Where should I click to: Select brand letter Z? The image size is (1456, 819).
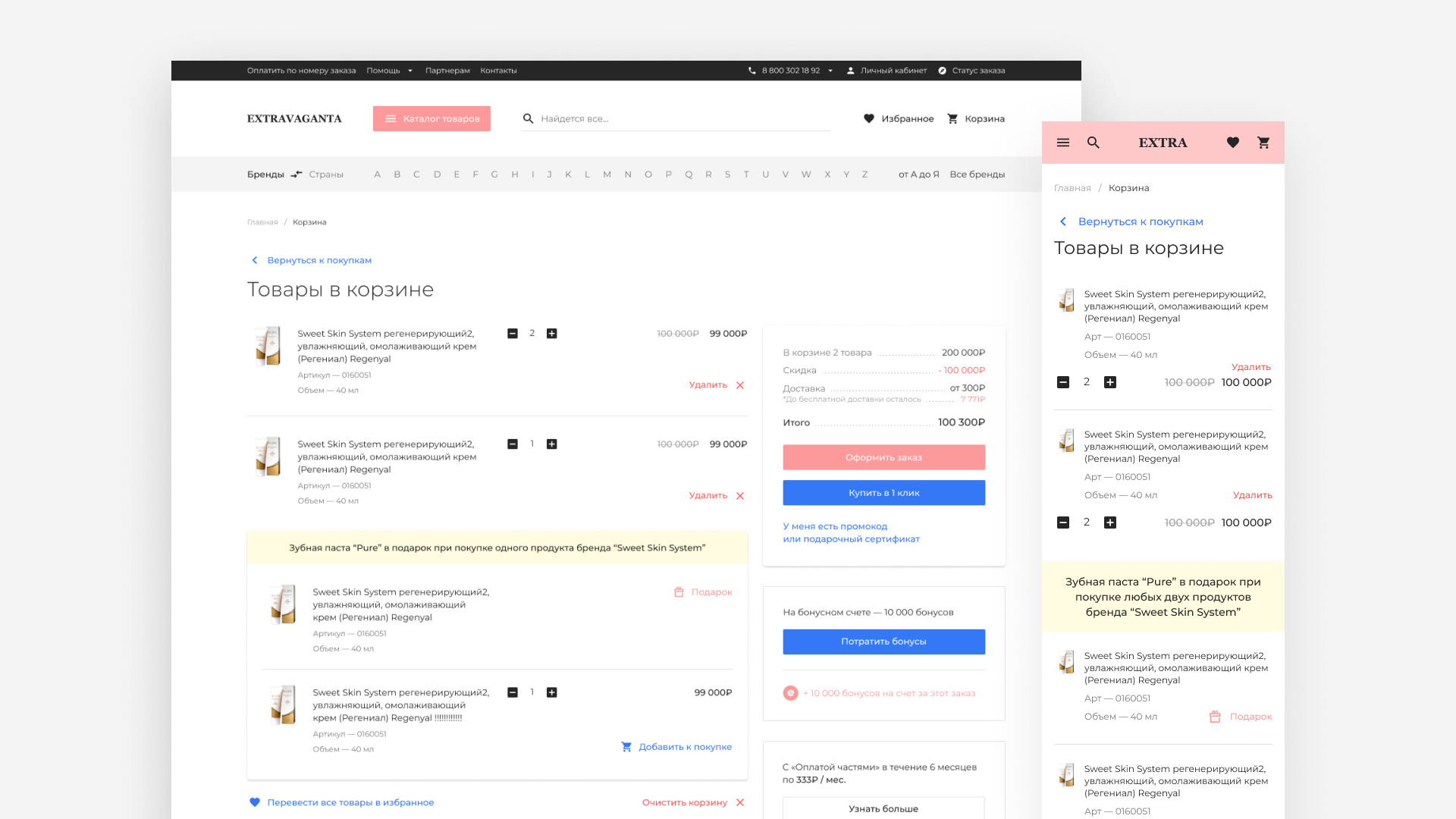click(x=864, y=174)
